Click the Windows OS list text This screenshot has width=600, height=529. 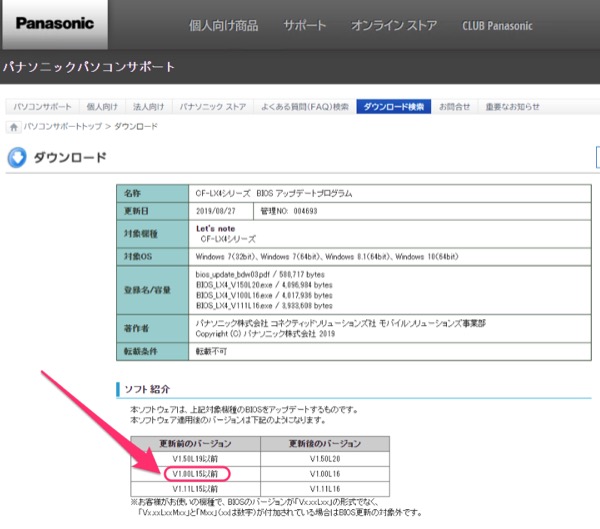click(x=327, y=256)
